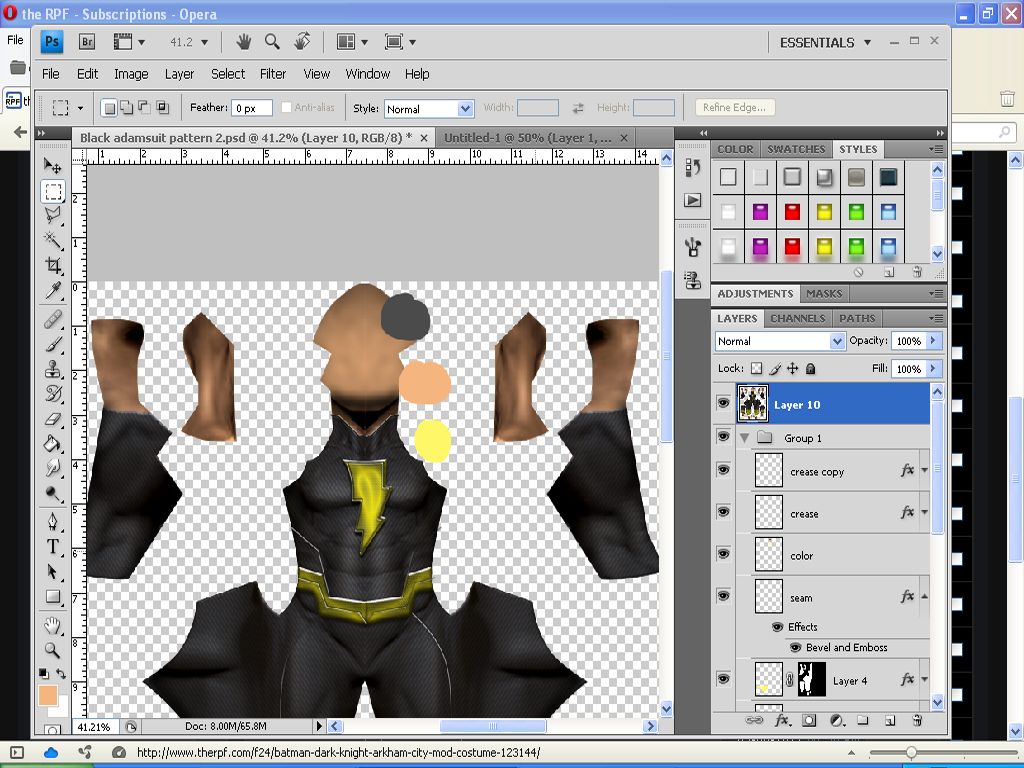Create a new group folder icon
Viewport: 1024px width, 768px height.
[863, 720]
